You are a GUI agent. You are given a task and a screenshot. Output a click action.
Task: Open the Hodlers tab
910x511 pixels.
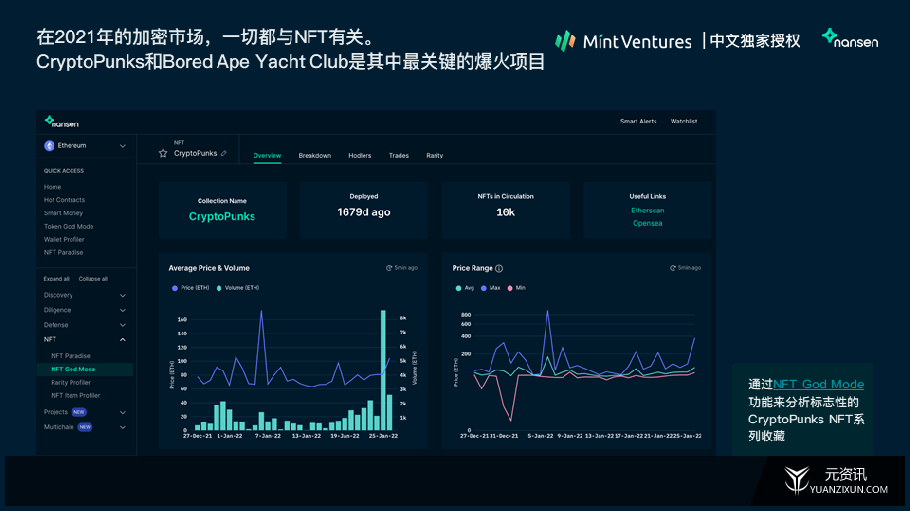[359, 156]
